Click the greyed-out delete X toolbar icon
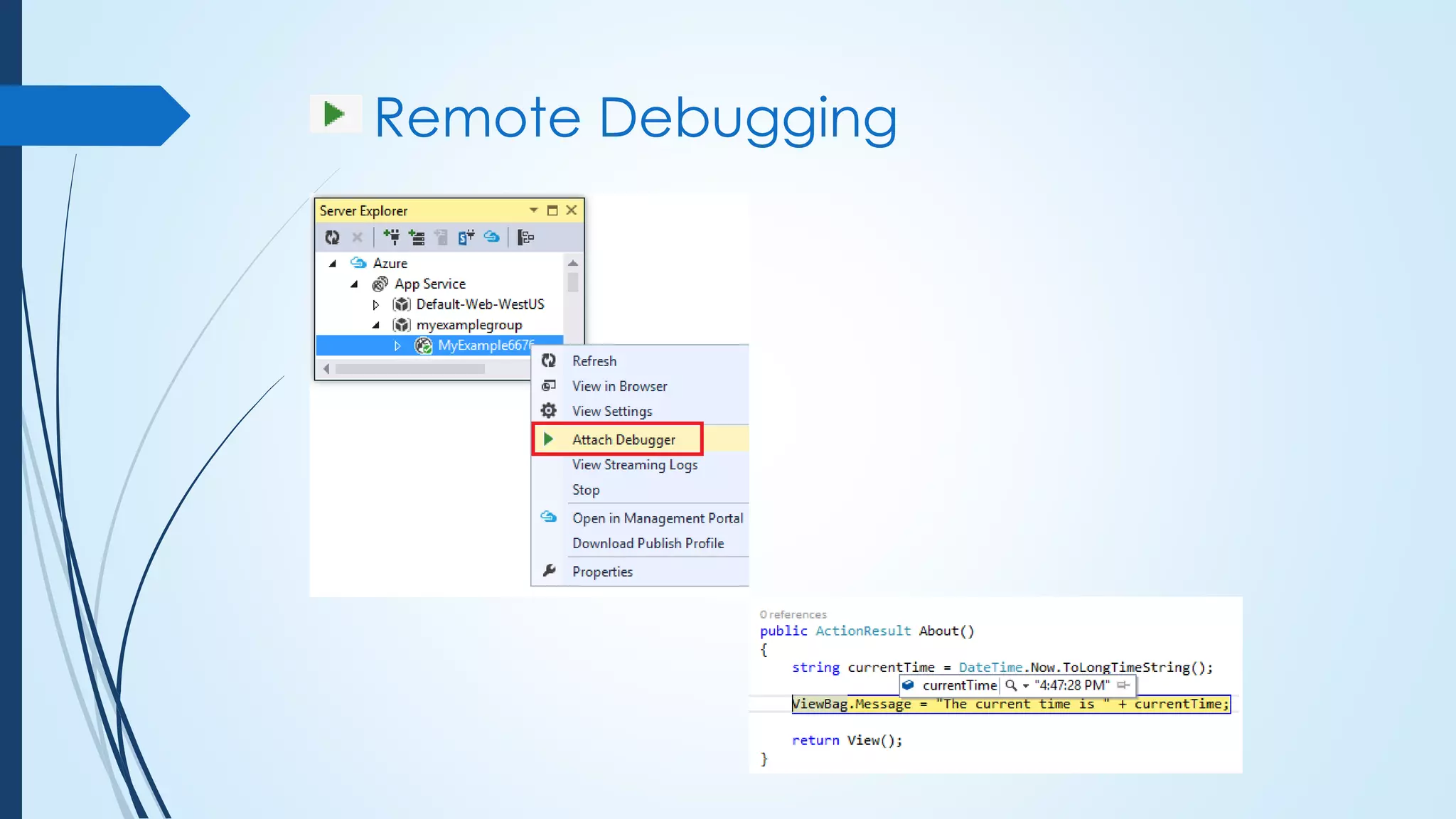1456x819 pixels. [358, 237]
